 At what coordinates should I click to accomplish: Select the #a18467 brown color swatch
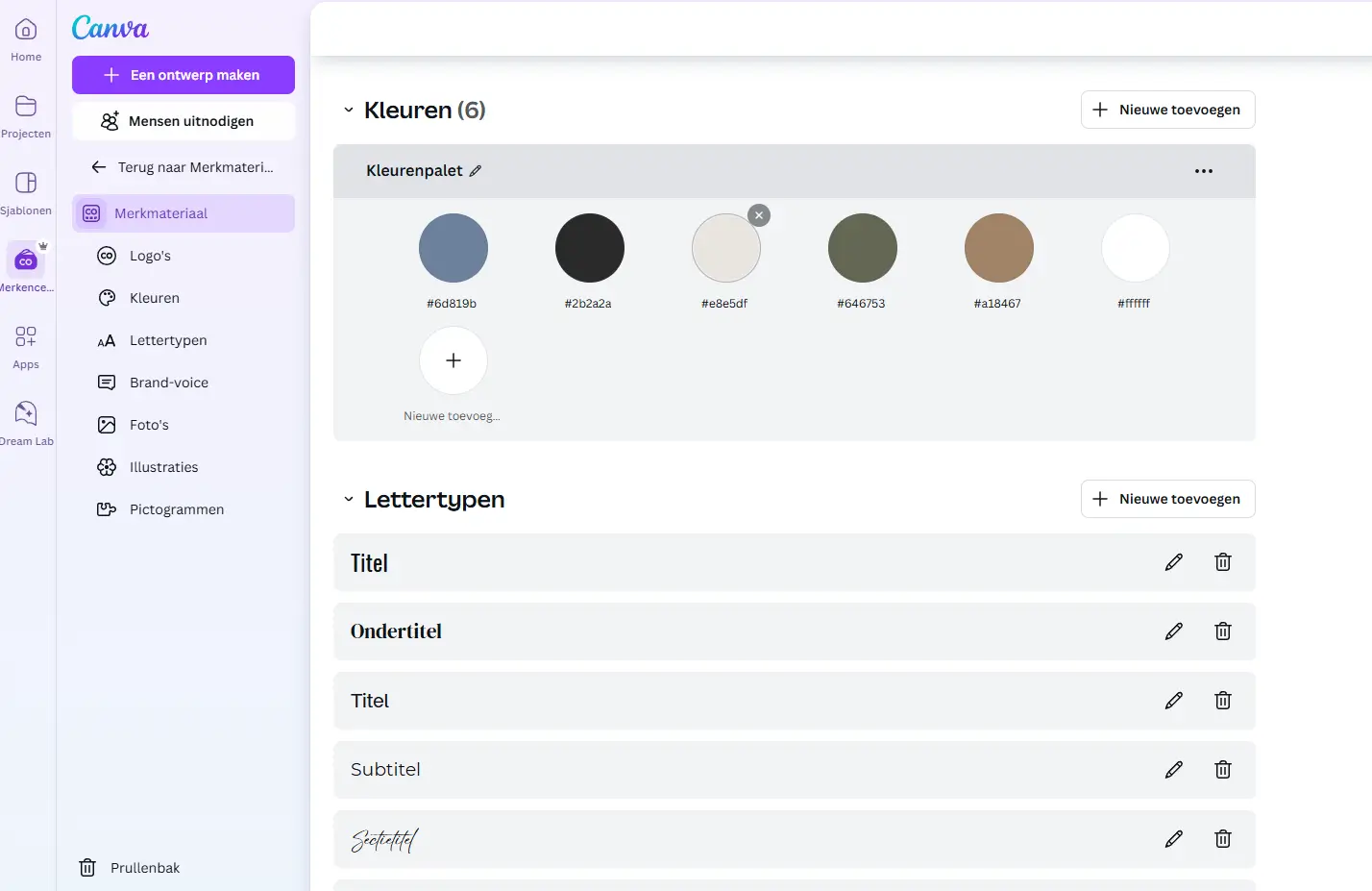998,248
